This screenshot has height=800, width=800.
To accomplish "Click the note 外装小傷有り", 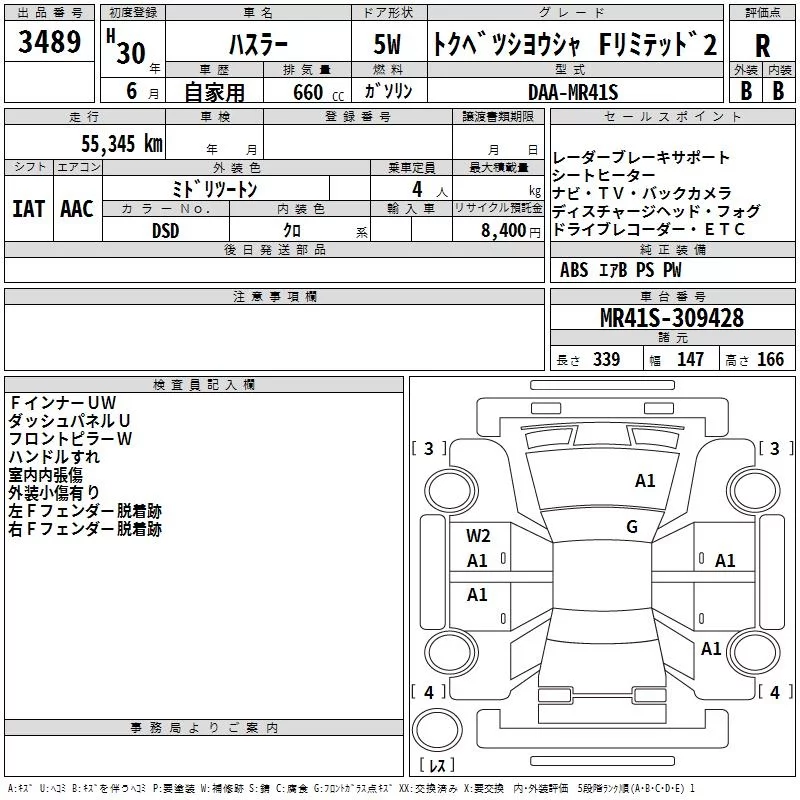I will point(54,492).
